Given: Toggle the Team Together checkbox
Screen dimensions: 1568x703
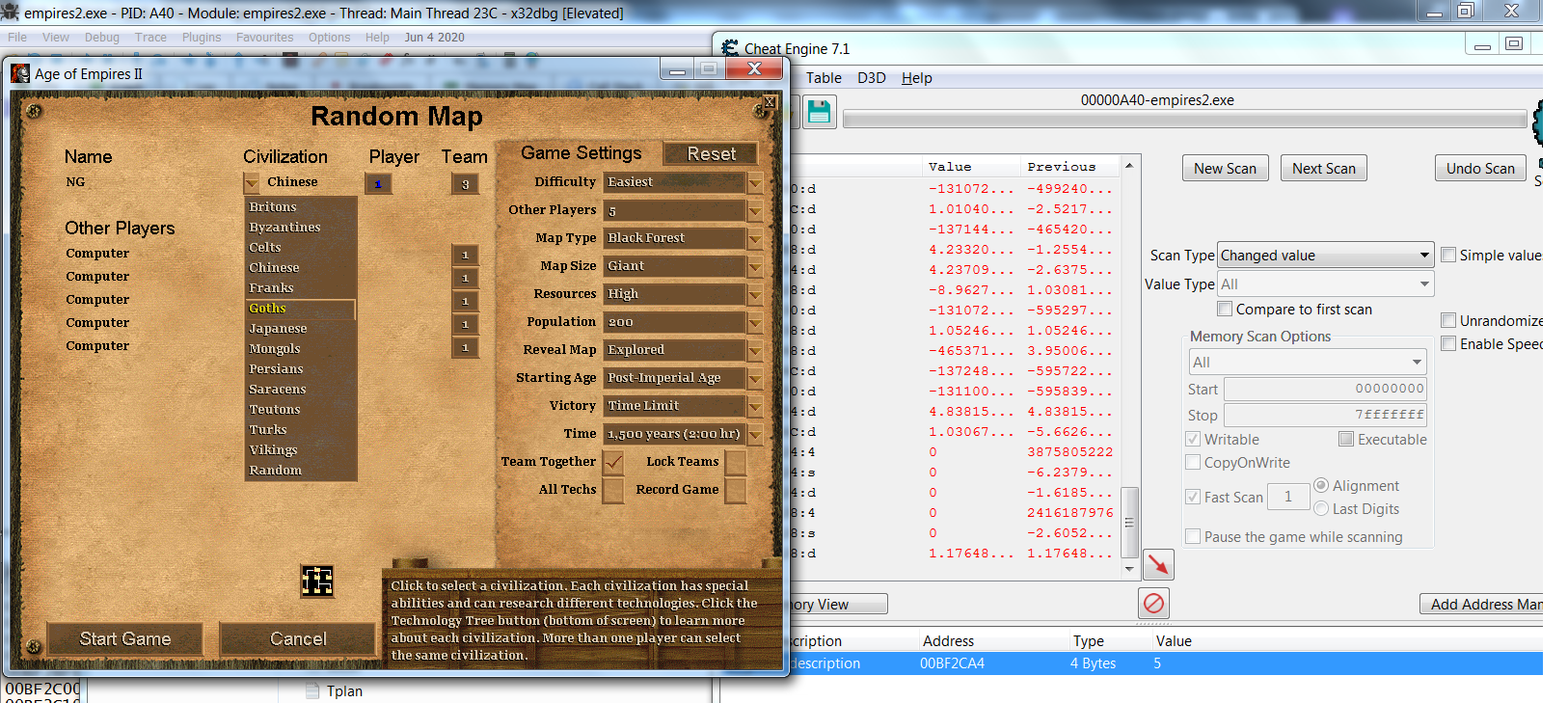Looking at the screenshot, I should (613, 463).
